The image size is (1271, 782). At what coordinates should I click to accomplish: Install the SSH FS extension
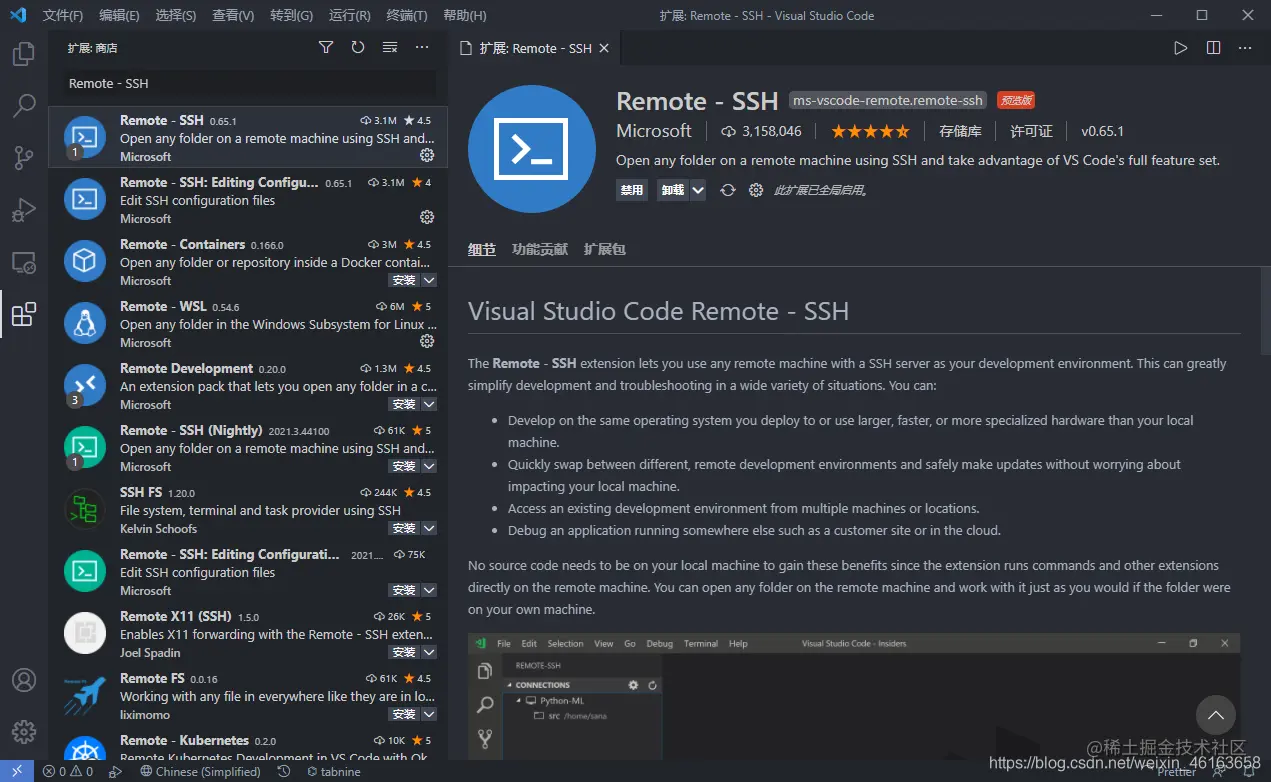[x=404, y=528]
